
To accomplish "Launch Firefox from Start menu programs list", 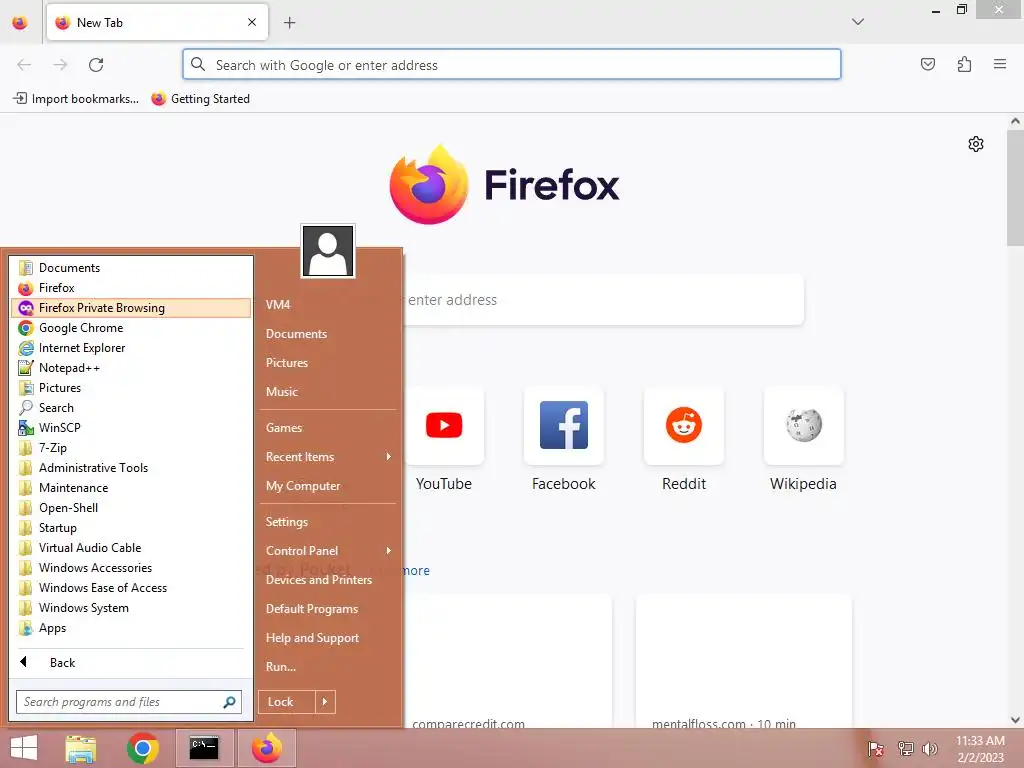I will pyautogui.click(x=131, y=288).
